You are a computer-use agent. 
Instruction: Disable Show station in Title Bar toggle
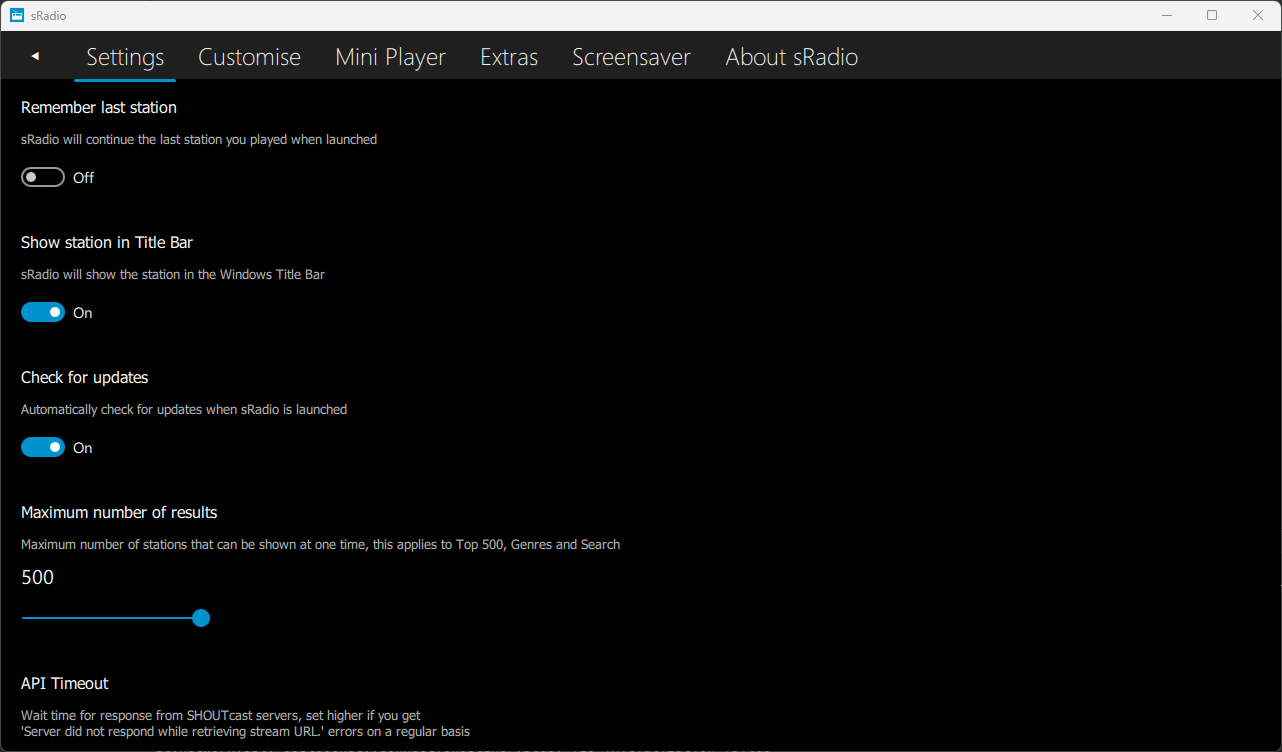(43, 312)
